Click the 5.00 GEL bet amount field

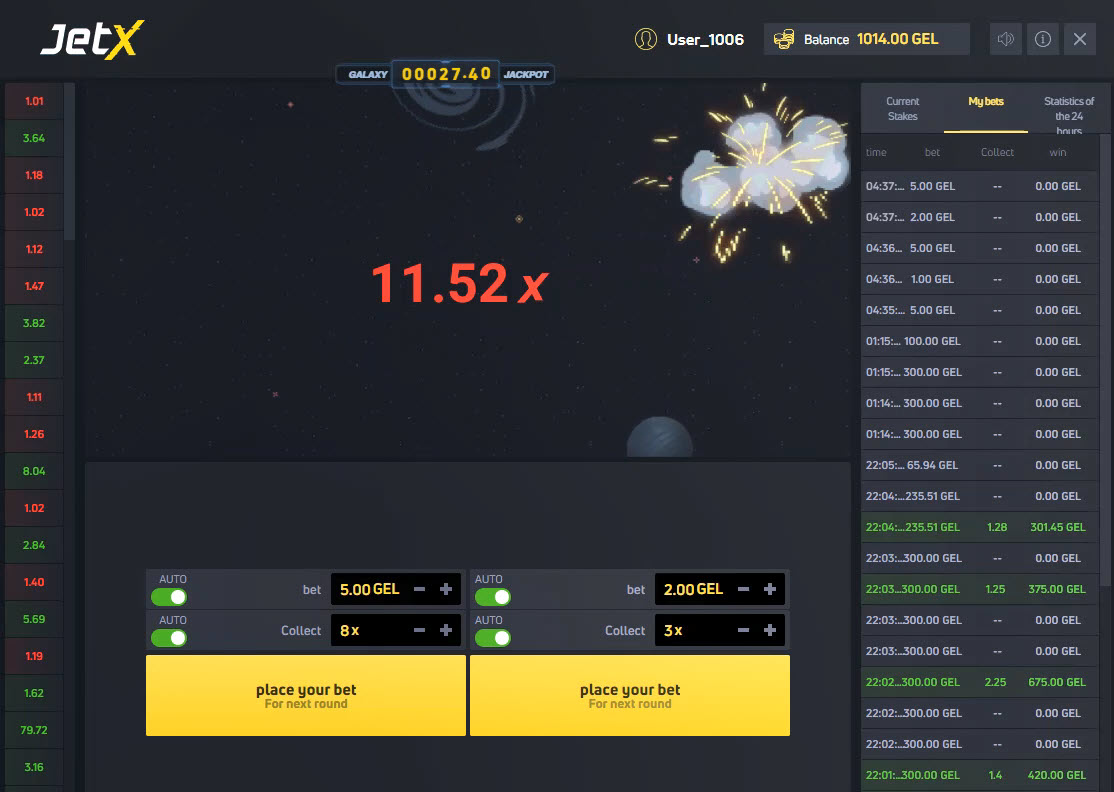coord(369,590)
